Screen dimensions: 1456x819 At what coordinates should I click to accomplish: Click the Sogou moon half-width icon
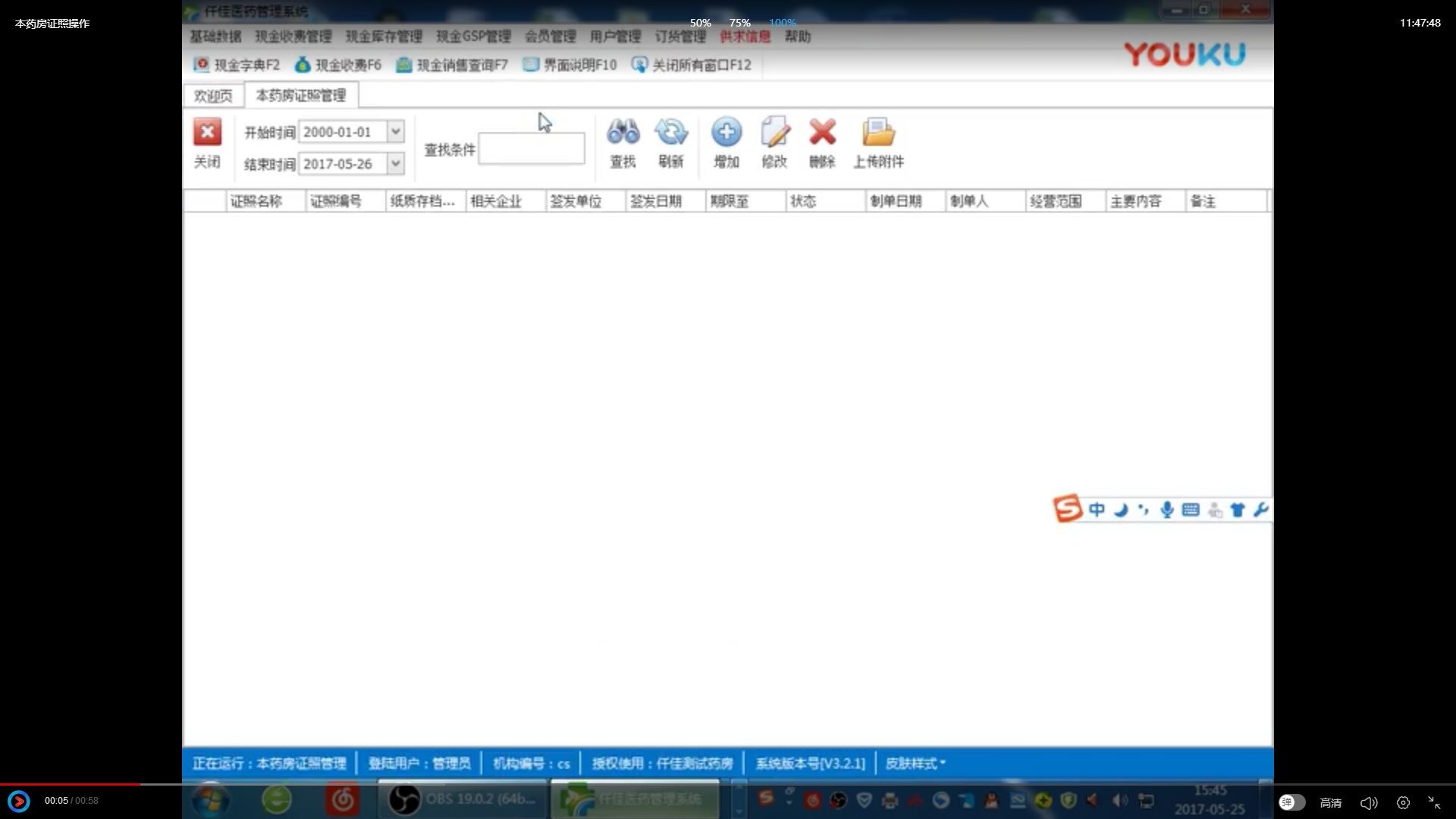pos(1121,510)
